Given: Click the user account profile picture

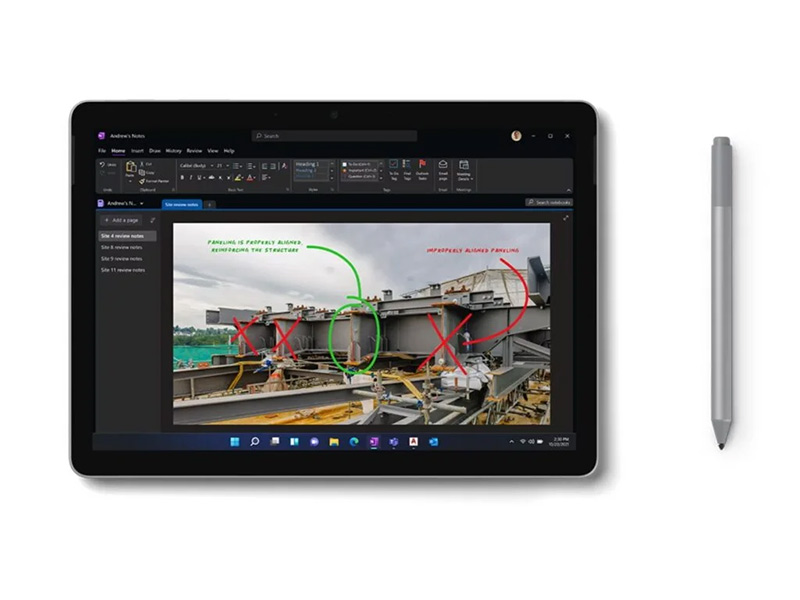Looking at the screenshot, I should point(516,136).
